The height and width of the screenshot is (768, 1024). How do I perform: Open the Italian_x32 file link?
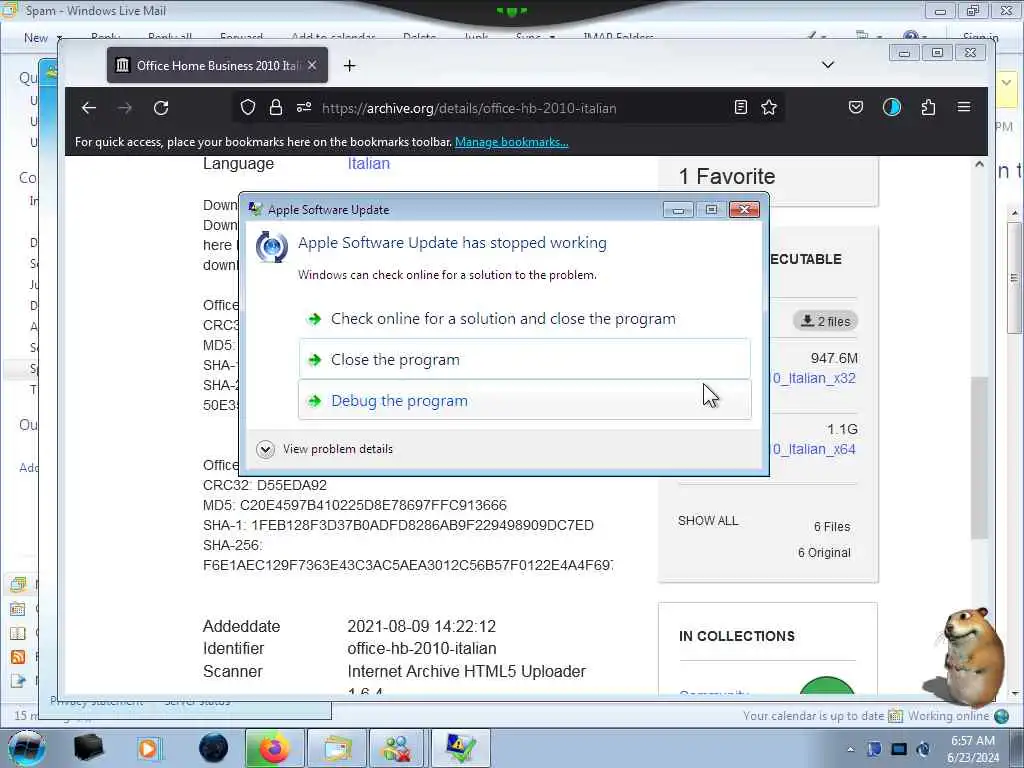pyautogui.click(x=814, y=378)
